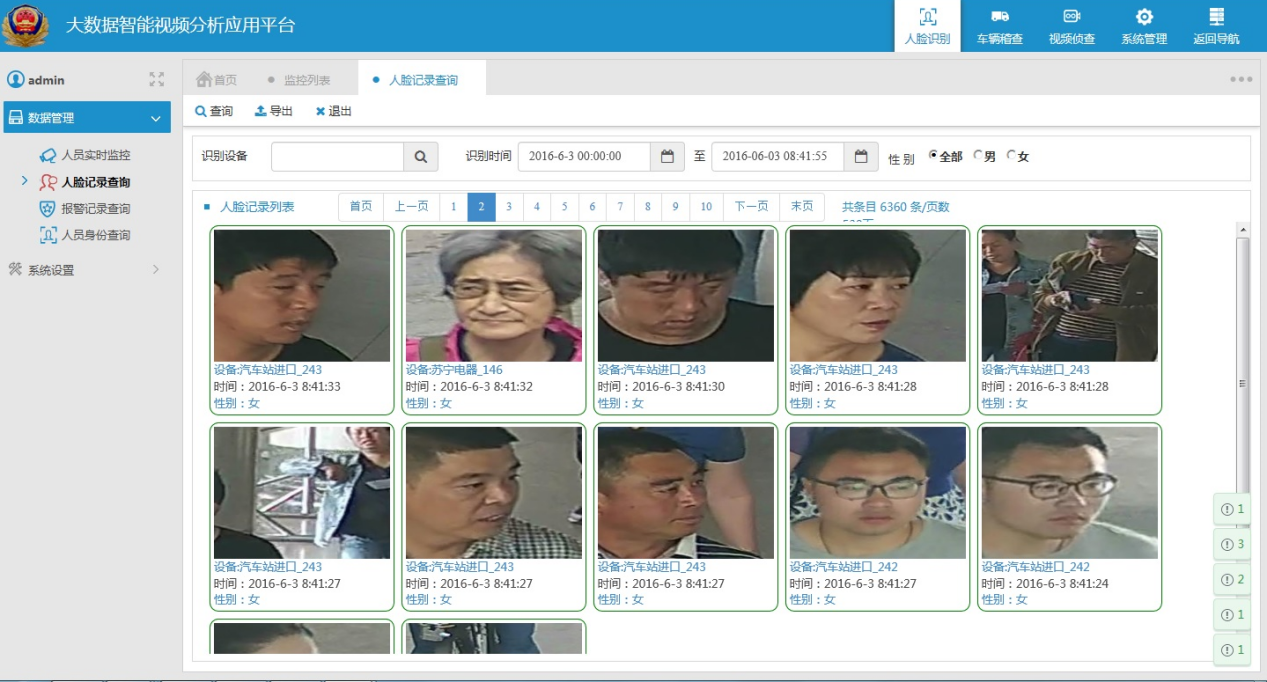Viewport: 1267px width, 682px height.
Task: Open 系统管理 system management gear icon
Action: pos(1144,18)
